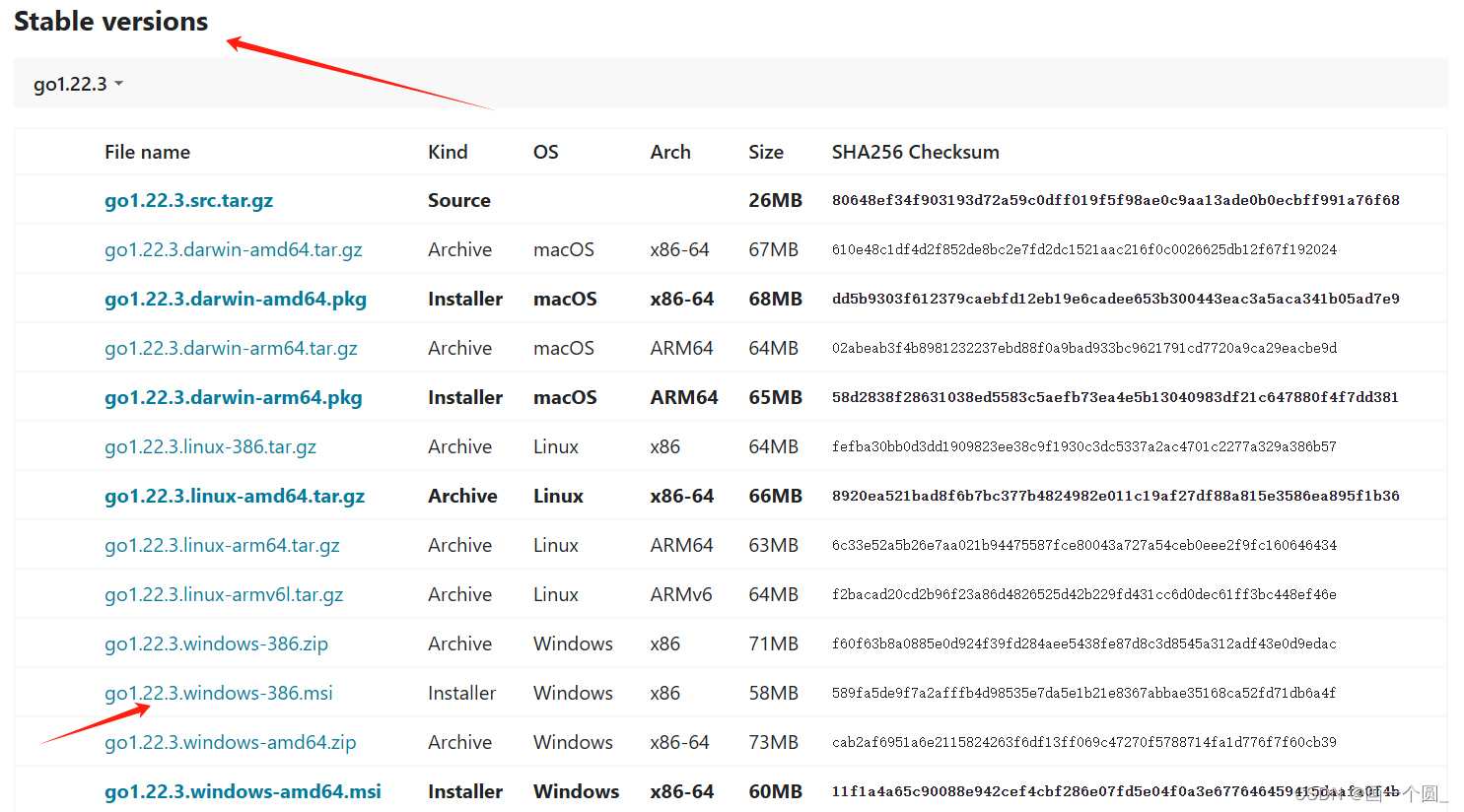Download go1.22.3.linux-386.tar.gz archive

tap(211, 446)
